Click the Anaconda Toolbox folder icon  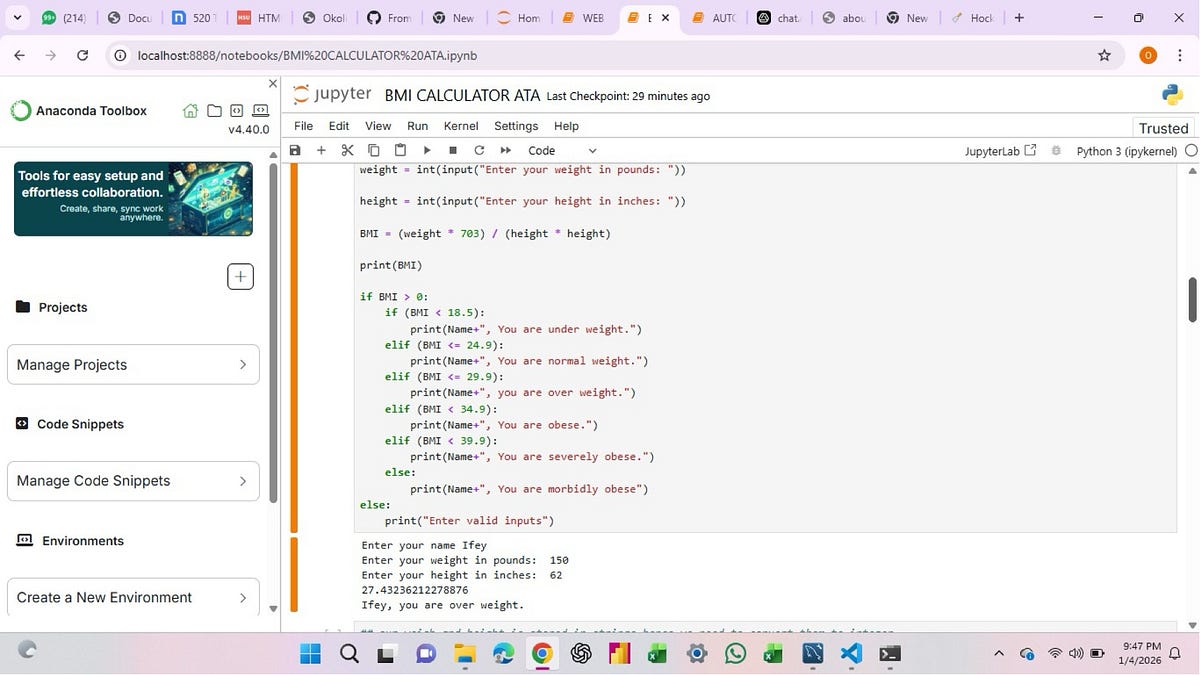[x=214, y=110]
